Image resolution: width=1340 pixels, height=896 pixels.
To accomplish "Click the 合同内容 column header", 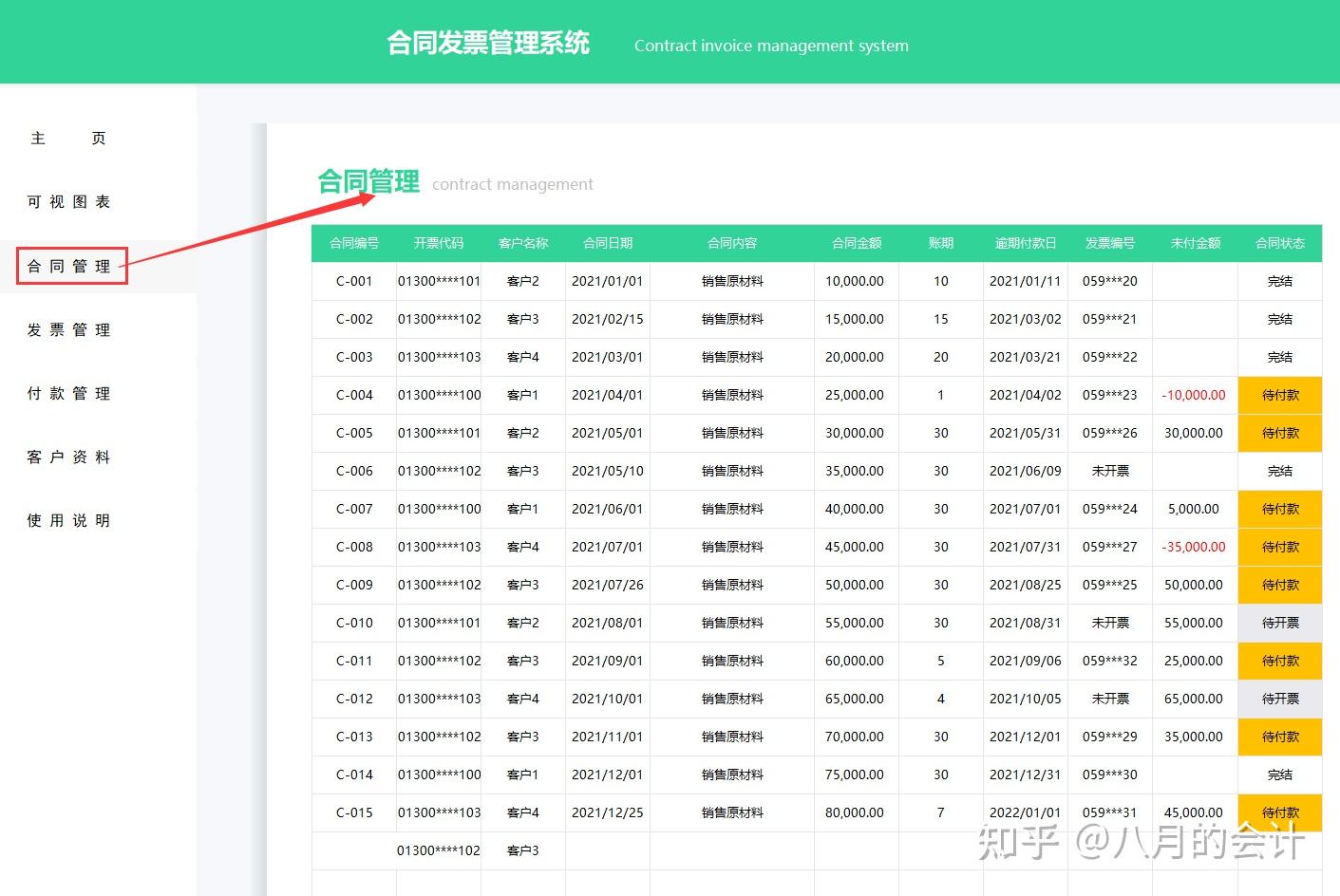I will tap(732, 243).
